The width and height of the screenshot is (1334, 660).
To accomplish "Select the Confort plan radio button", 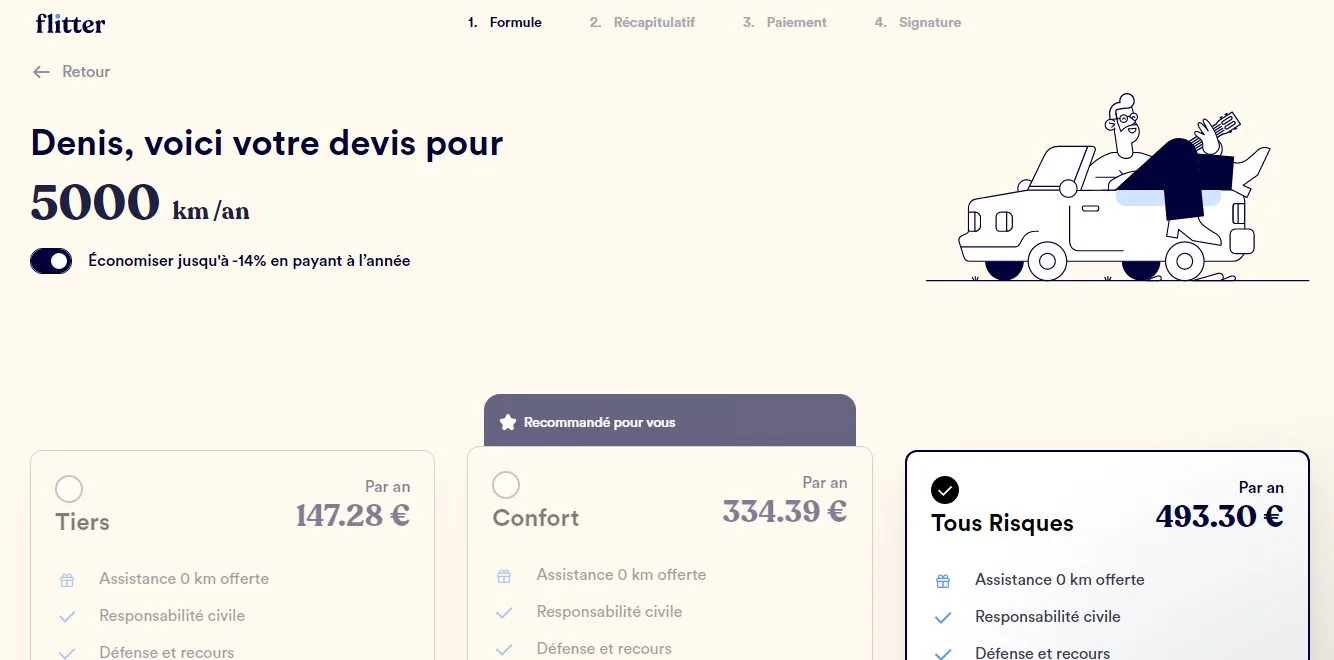I will click(506, 485).
